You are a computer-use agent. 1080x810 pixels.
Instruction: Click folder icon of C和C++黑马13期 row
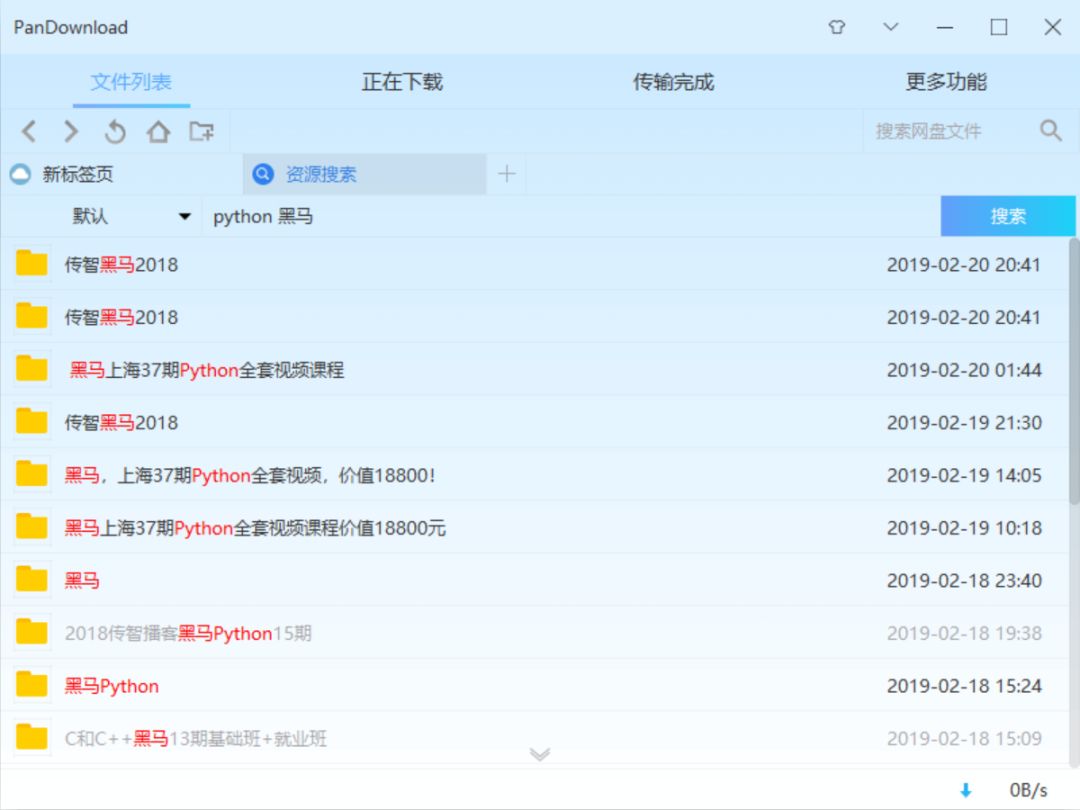pos(32,737)
